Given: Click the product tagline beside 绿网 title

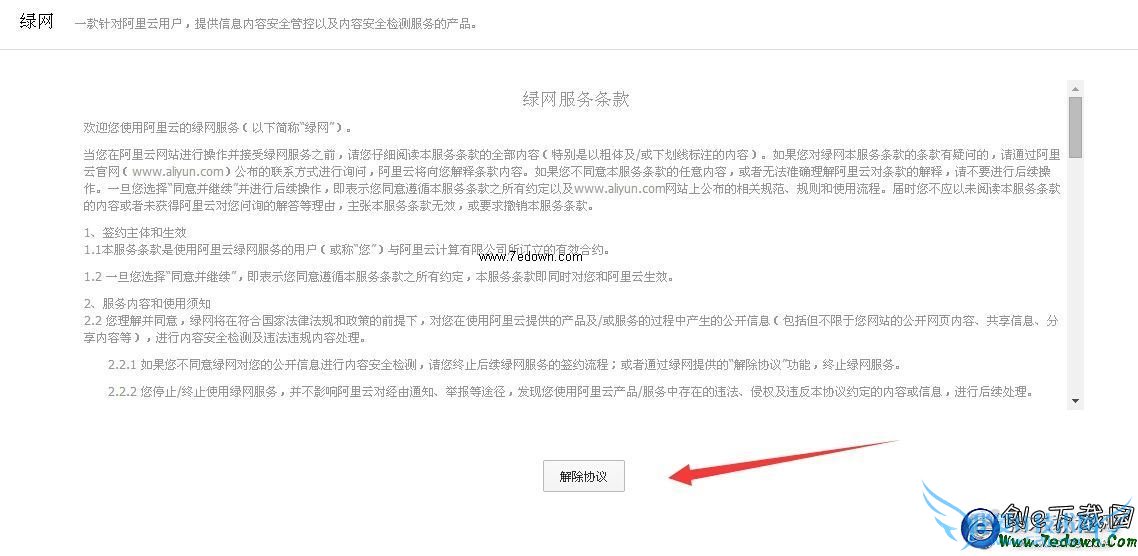Looking at the screenshot, I should (276, 24).
